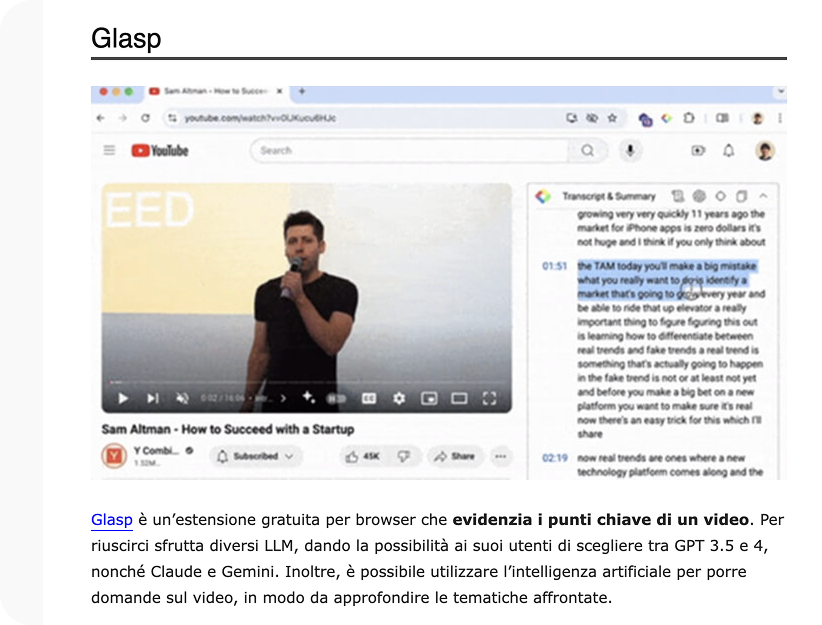Dislike the video with thumbs down

403,456
